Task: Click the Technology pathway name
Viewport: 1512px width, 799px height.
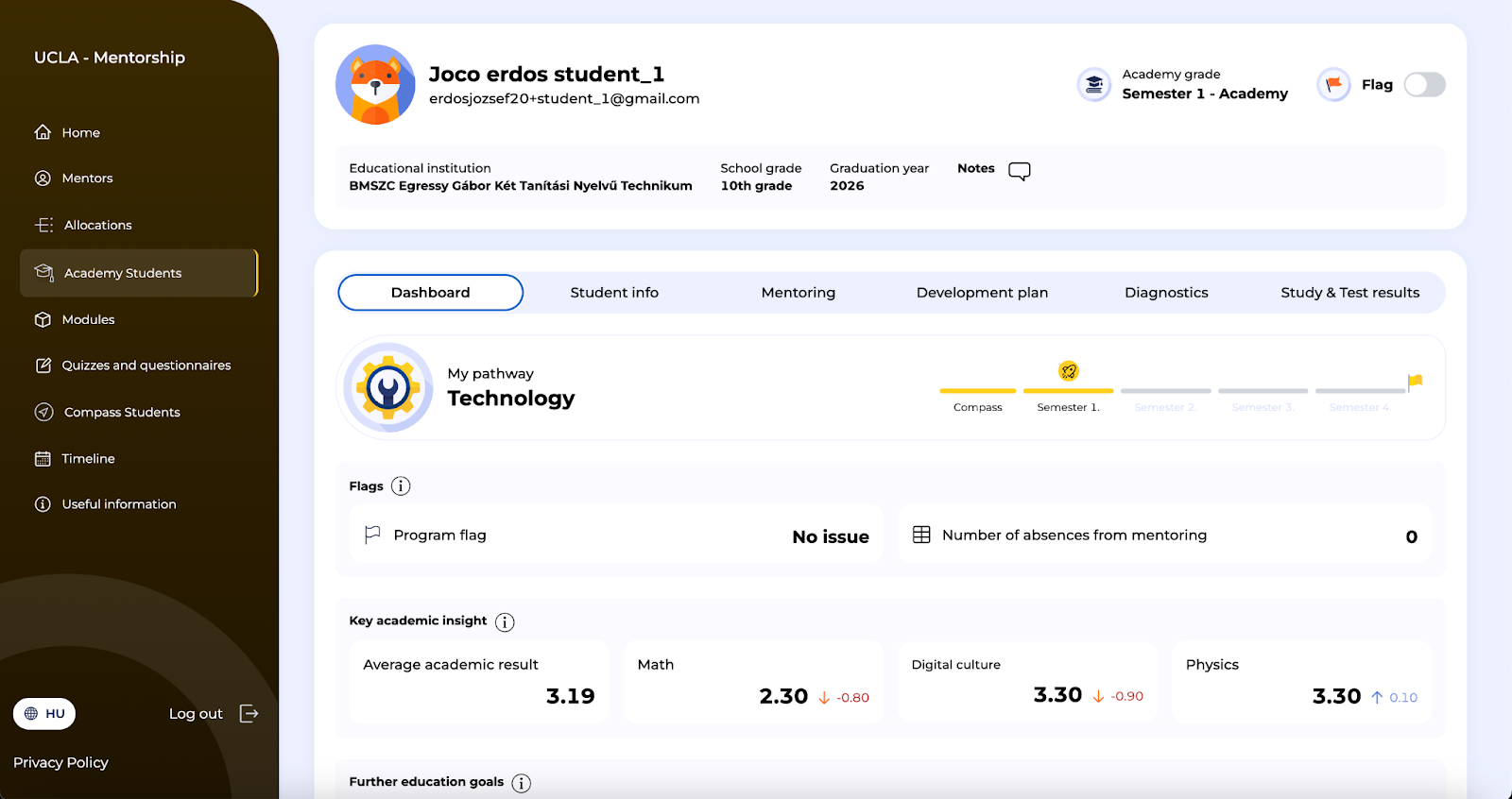Action: pos(511,399)
